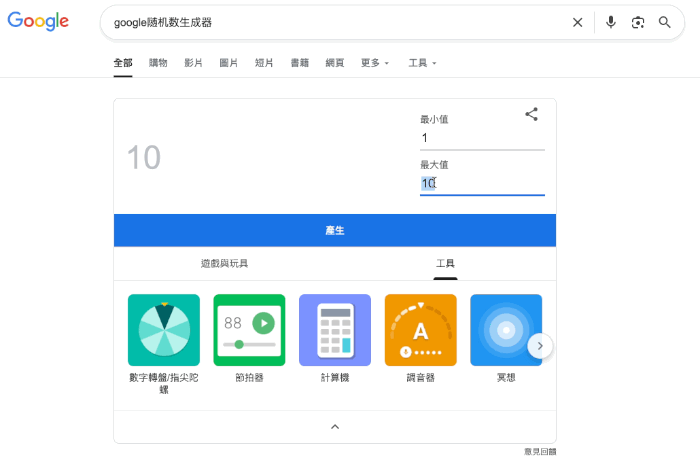The height and width of the screenshot is (475, 700).
Task: Click the 最大值 label text
Action: 434,165
